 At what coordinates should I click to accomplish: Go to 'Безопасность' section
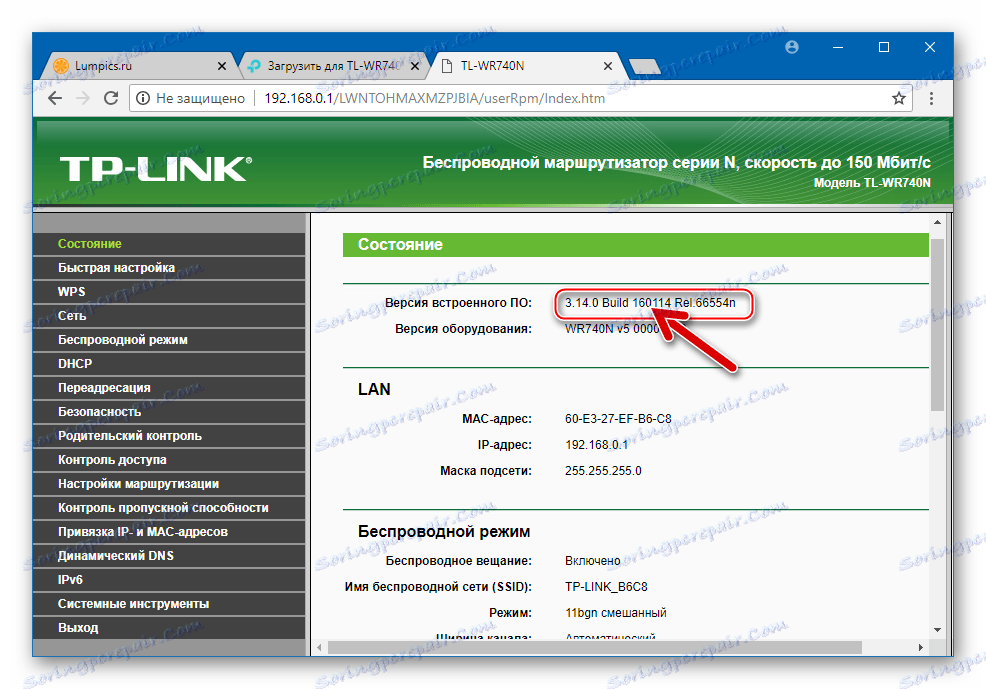click(169, 412)
